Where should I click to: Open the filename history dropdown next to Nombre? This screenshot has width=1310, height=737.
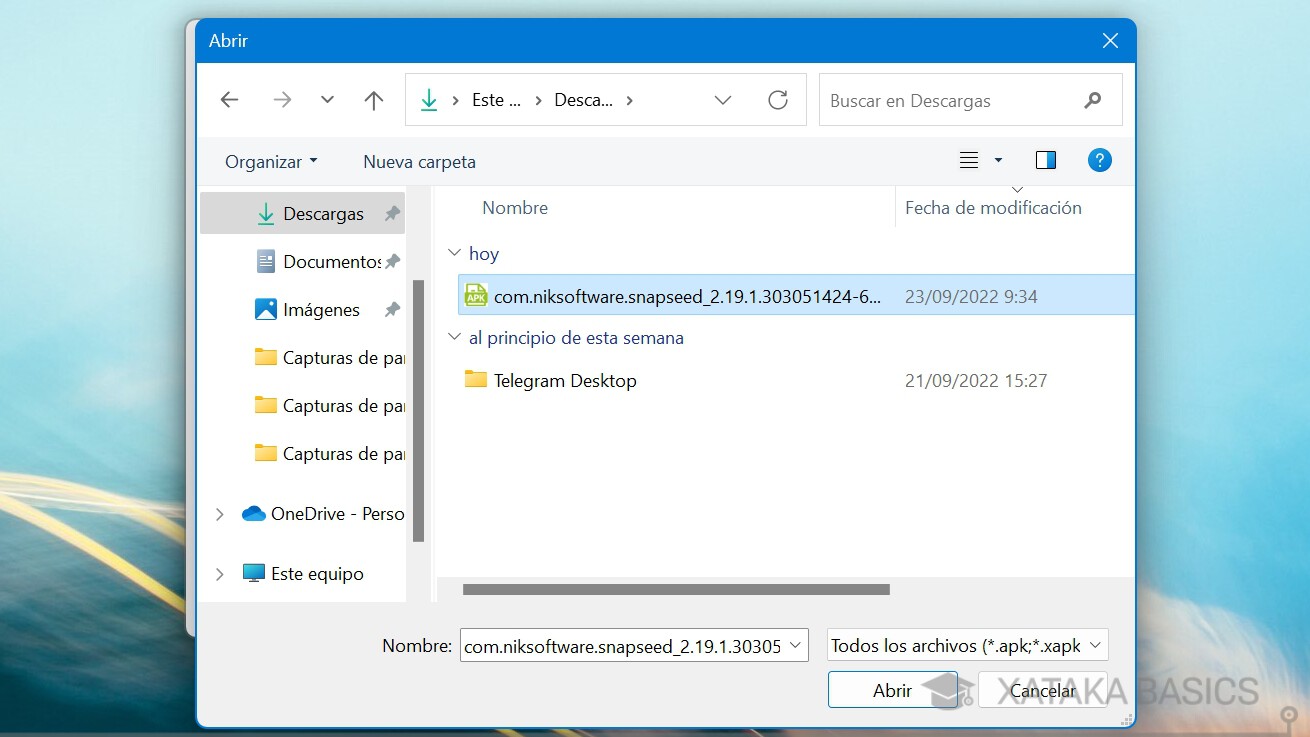click(x=796, y=645)
